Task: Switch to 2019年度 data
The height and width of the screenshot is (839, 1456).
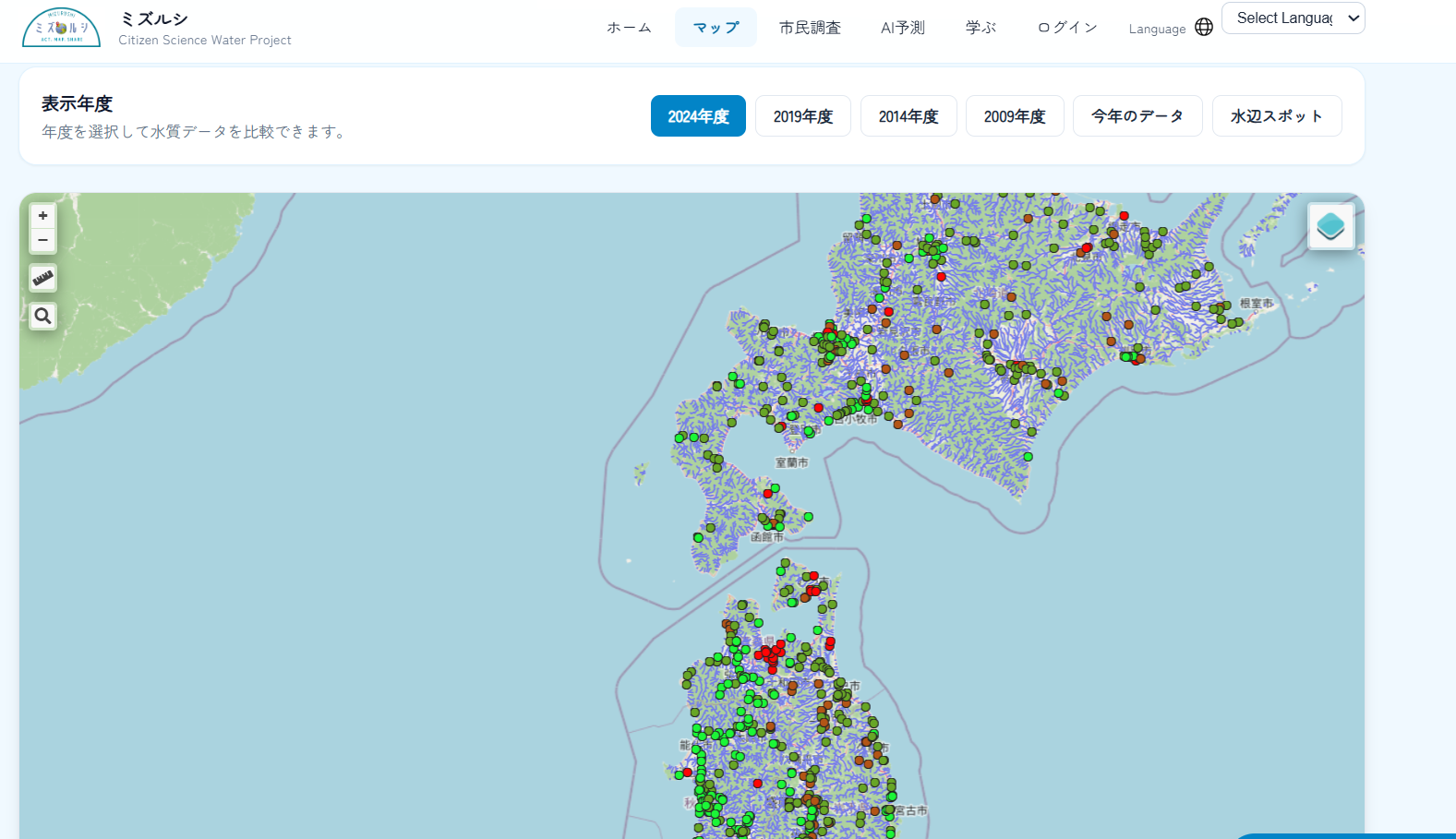Action: click(803, 116)
